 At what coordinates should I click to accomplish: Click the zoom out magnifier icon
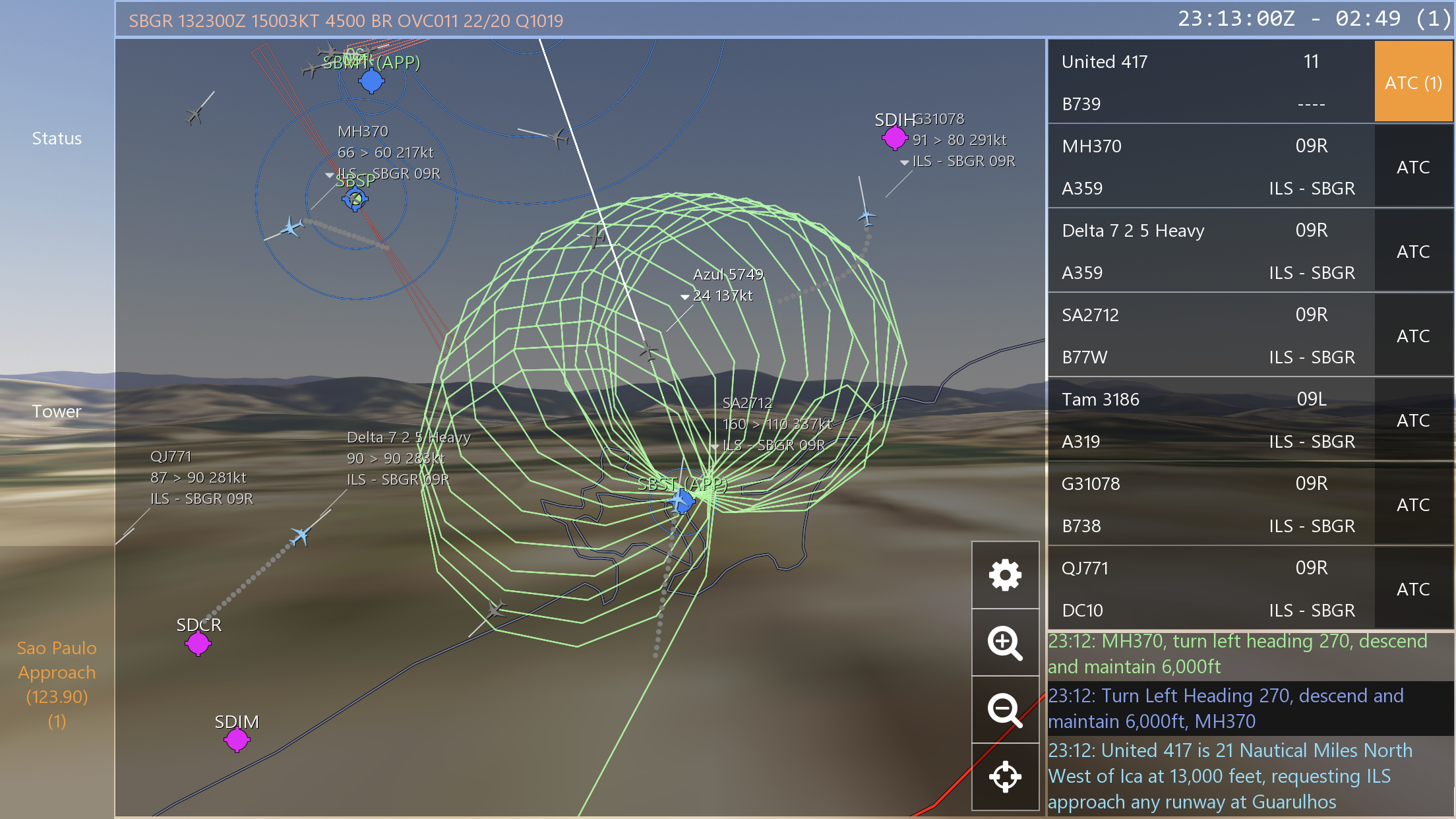click(x=1005, y=710)
